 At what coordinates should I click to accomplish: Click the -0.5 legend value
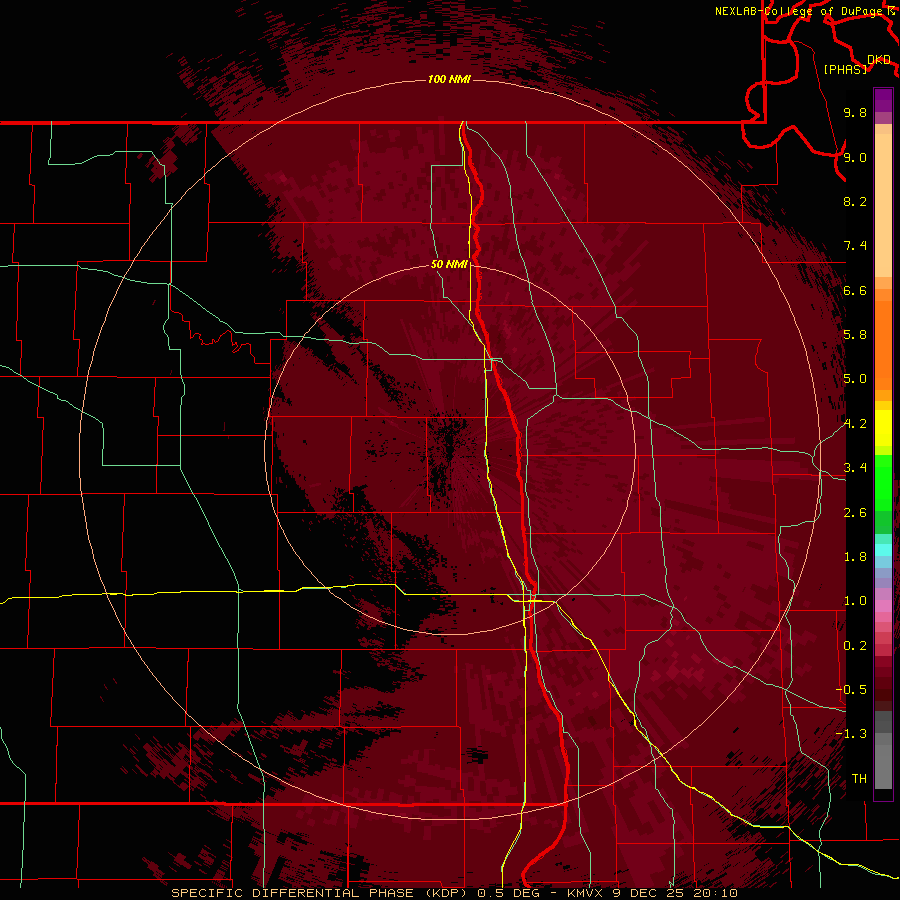[x=851, y=690]
